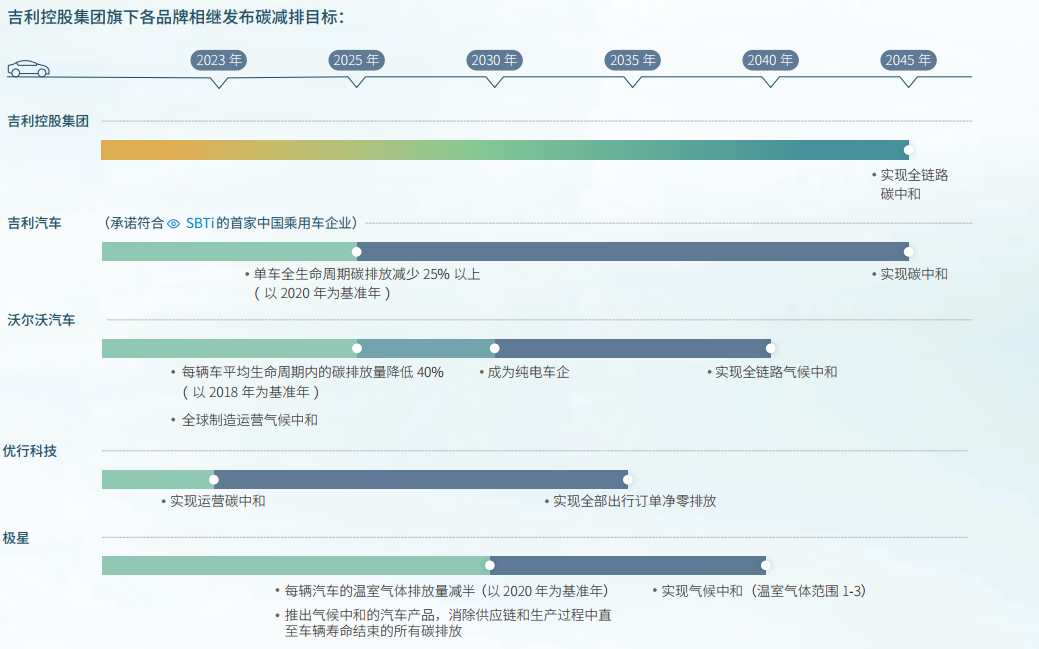
Task: Click the SBTi eye logo icon
Action: point(174,224)
